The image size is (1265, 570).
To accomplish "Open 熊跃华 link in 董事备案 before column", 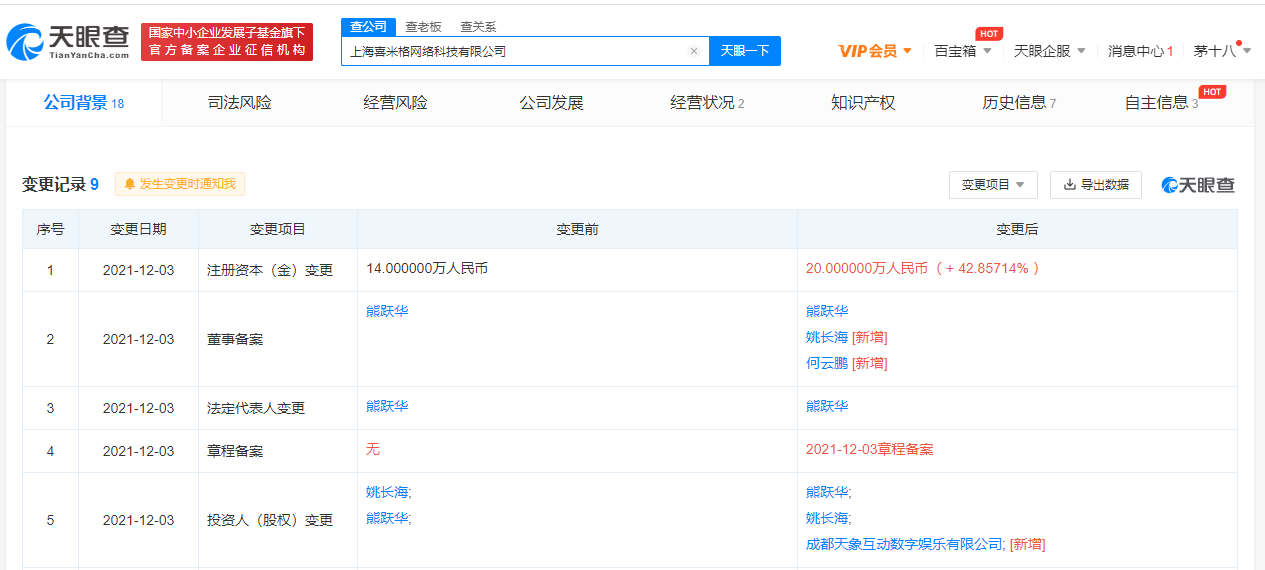I will pos(387,311).
